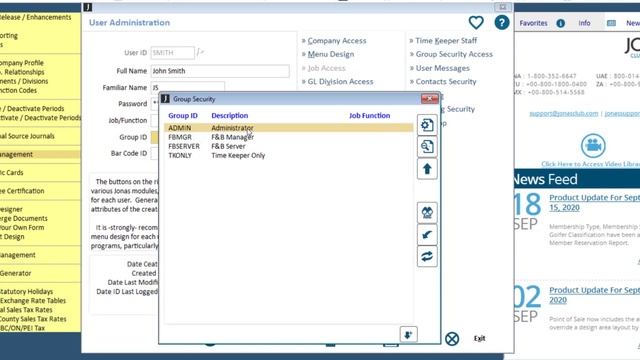Switch to the Favorites tab
Viewport: 640px width, 360px height.
pos(533,23)
